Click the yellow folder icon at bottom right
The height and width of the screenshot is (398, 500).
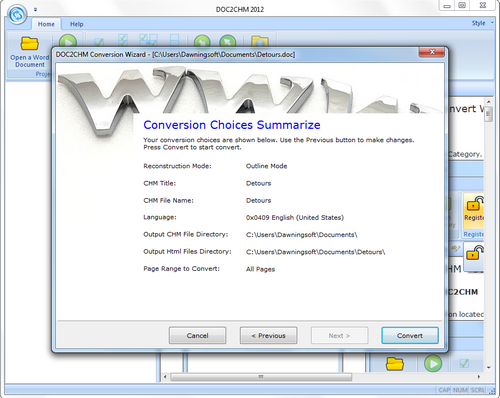point(395,364)
